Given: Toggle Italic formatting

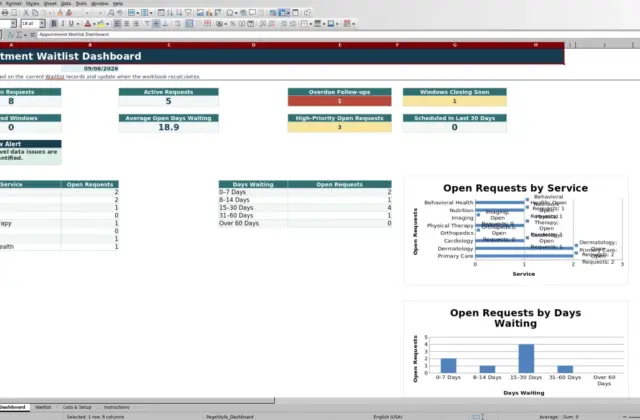Looking at the screenshot, I should (x=62, y=24).
